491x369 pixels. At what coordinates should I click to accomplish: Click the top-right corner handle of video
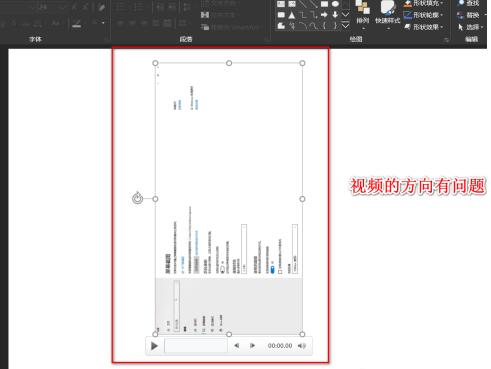point(302,63)
